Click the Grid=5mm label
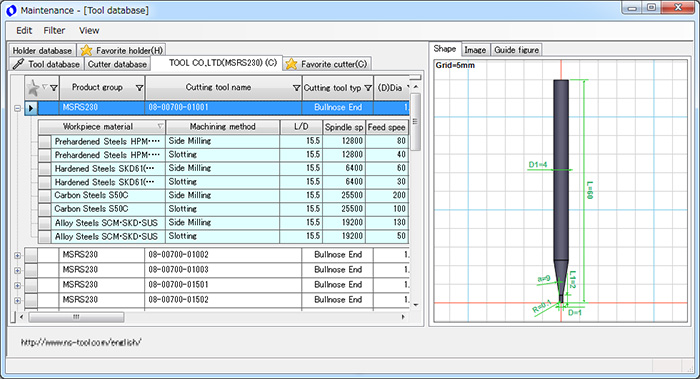Image resolution: width=700 pixels, height=379 pixels. click(x=455, y=65)
